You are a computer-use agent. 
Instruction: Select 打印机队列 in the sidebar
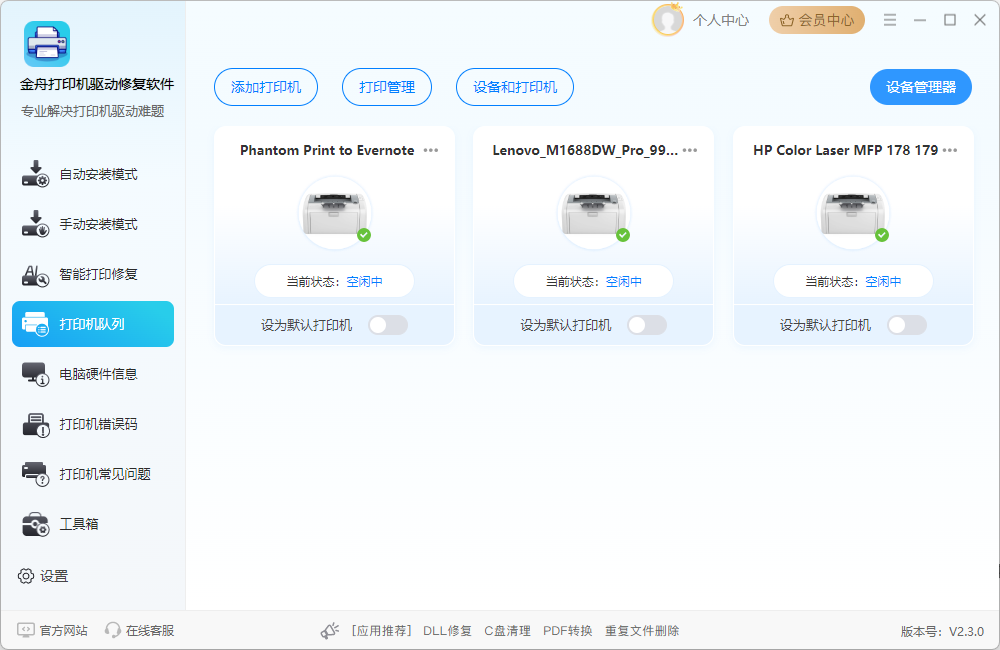[x=93, y=324]
